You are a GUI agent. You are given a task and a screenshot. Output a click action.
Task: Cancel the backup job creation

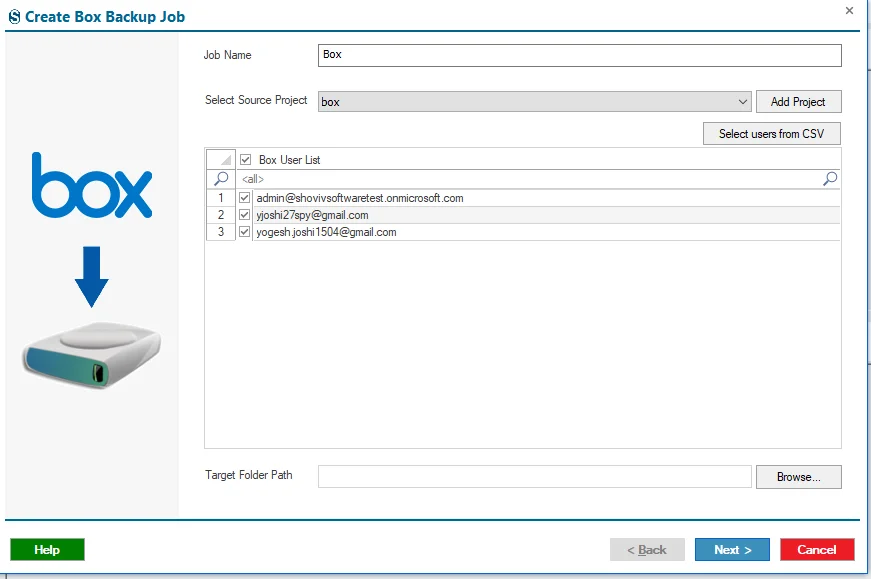(x=817, y=550)
